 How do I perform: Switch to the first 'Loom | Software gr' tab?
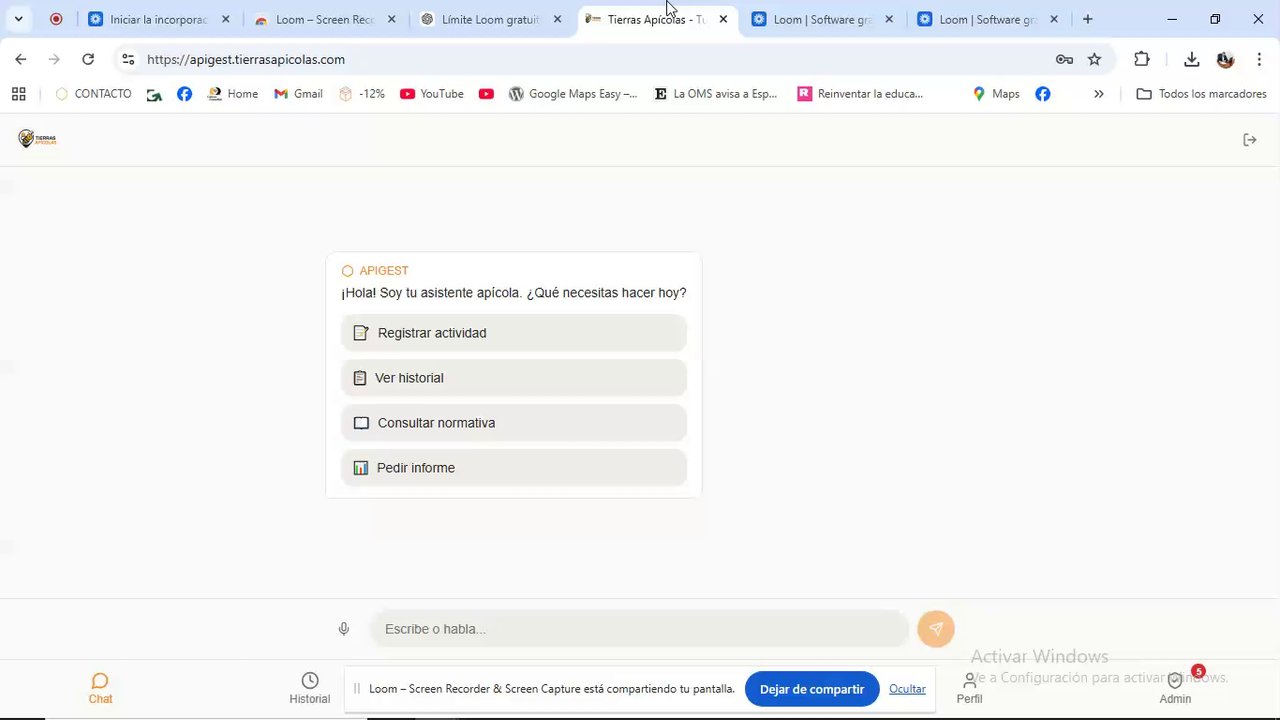point(824,19)
